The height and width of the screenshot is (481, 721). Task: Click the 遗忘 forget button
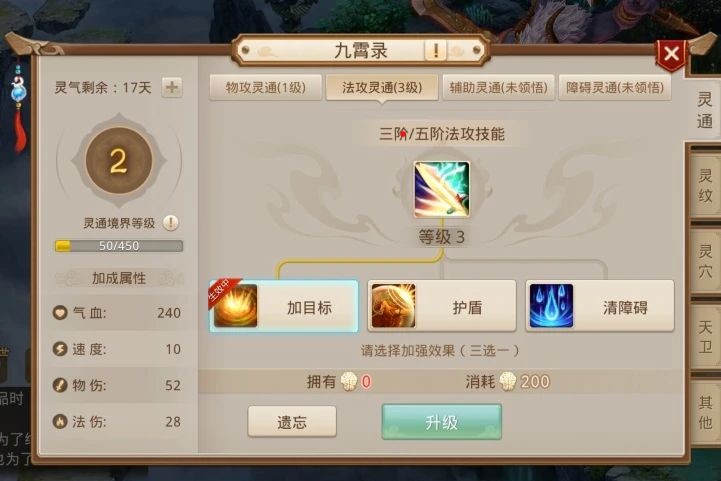292,422
